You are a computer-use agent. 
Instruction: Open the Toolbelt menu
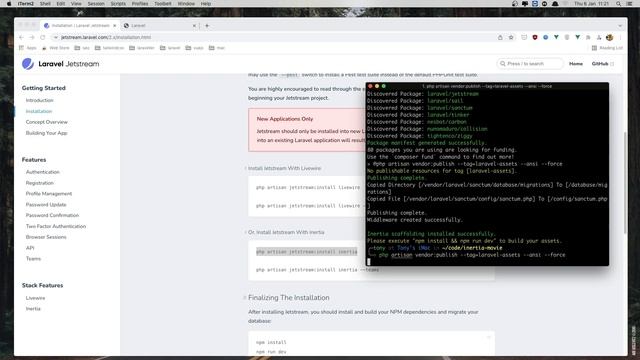pos(162,4)
